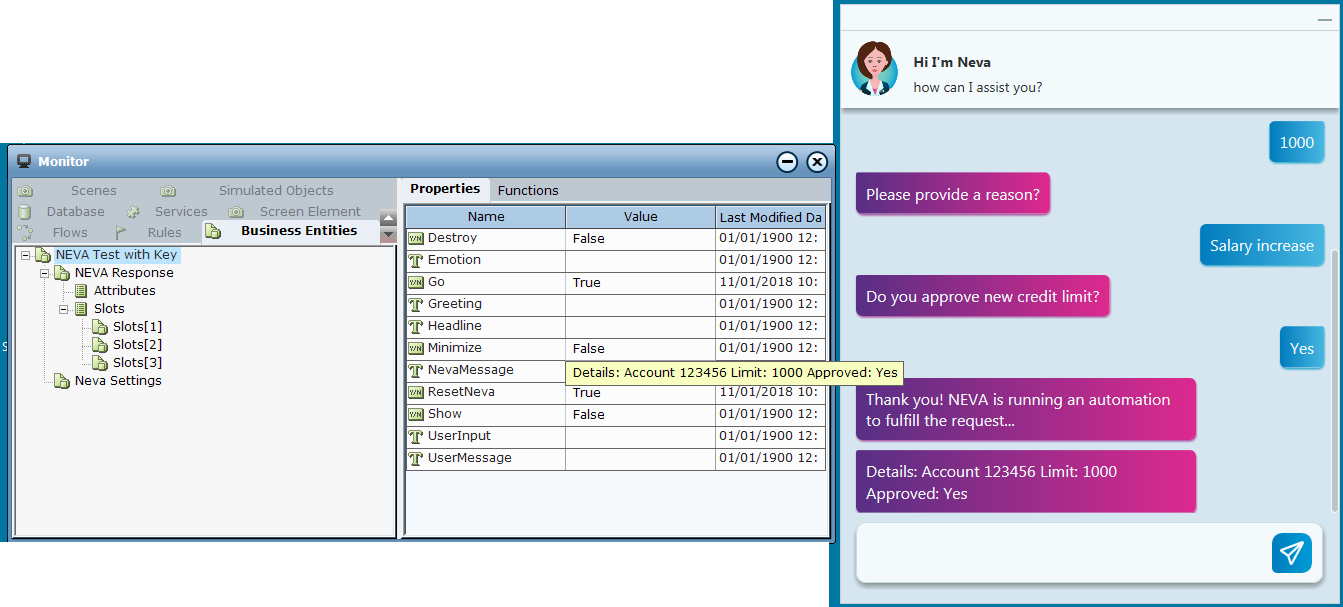
Task: Click the entity icon next to Neva Settings
Action: click(62, 381)
